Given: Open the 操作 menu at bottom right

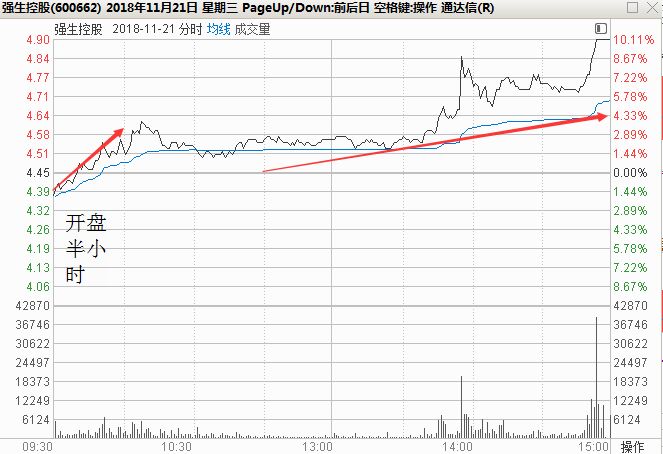Looking at the screenshot, I should point(633,446).
